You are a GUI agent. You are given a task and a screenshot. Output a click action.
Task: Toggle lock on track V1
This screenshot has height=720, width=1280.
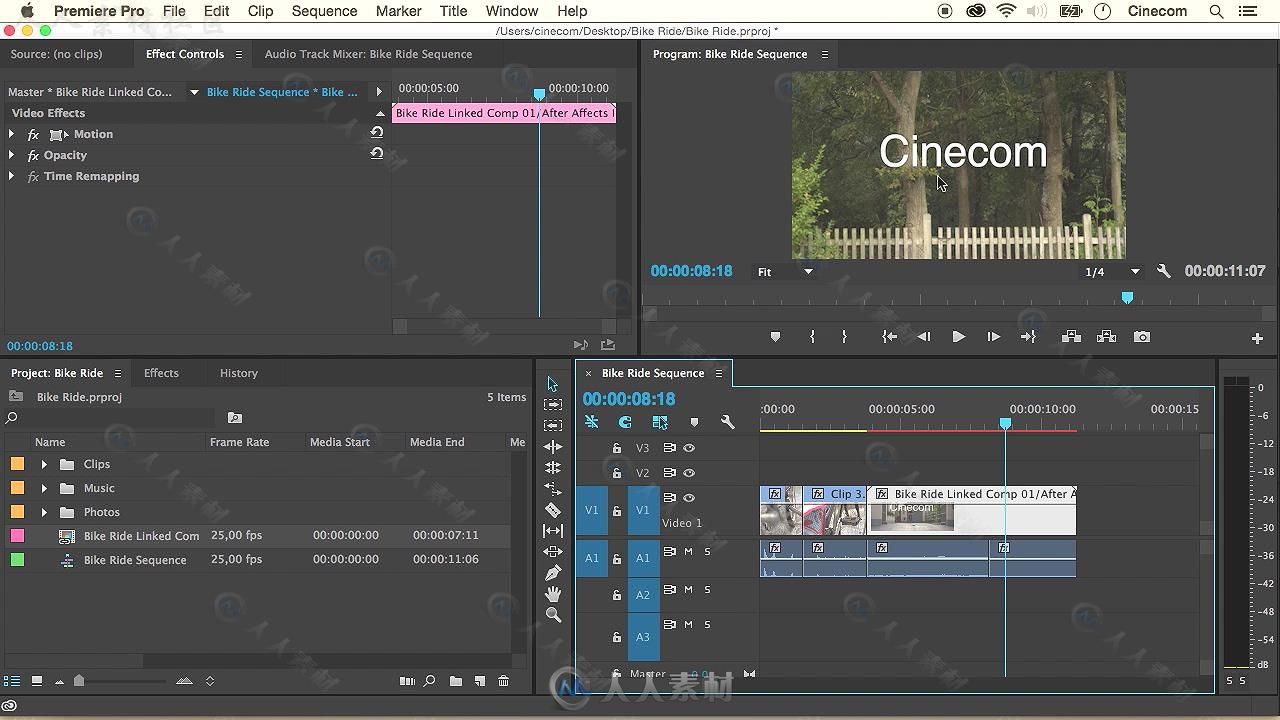(617, 511)
